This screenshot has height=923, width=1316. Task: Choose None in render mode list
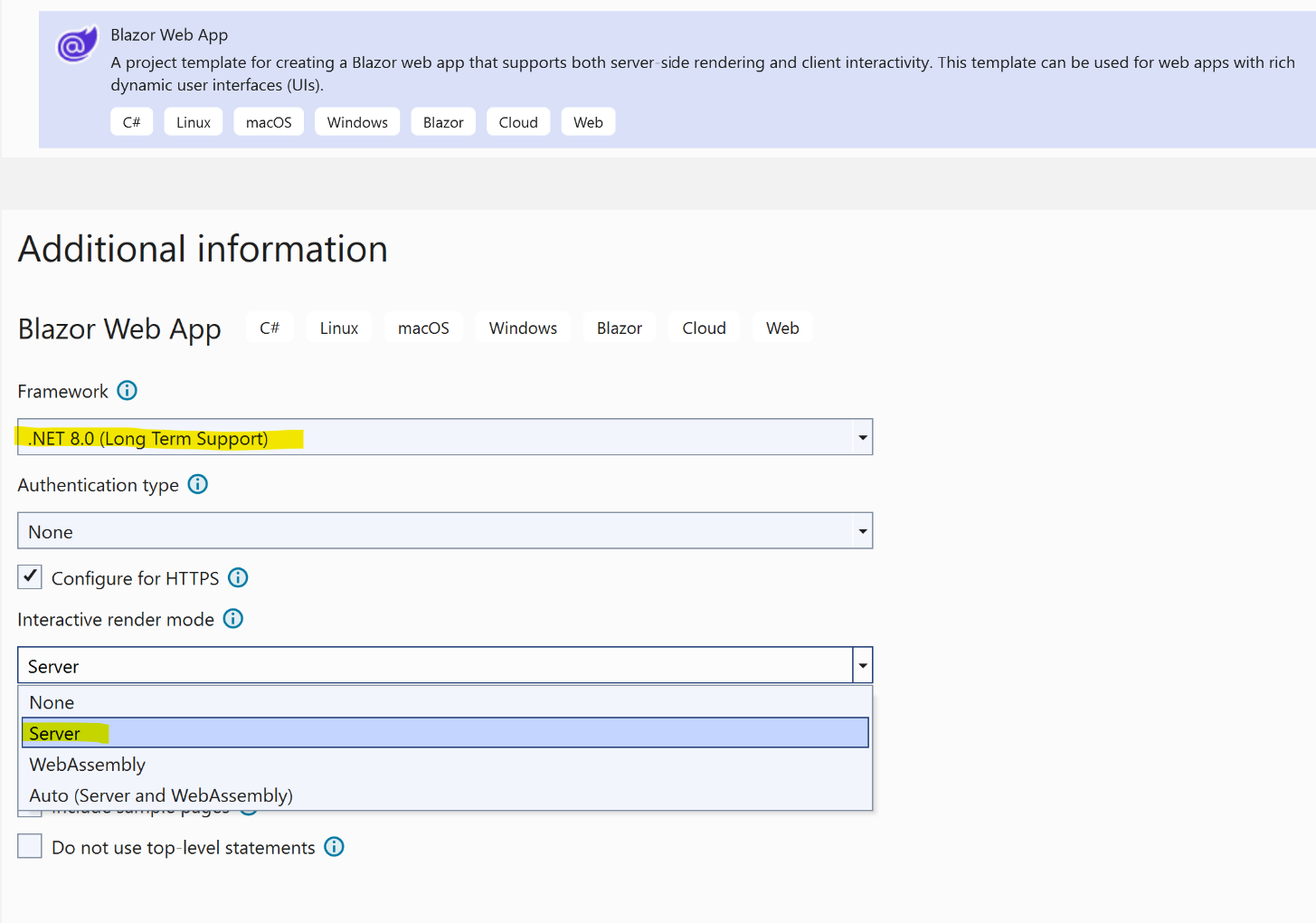[445, 702]
